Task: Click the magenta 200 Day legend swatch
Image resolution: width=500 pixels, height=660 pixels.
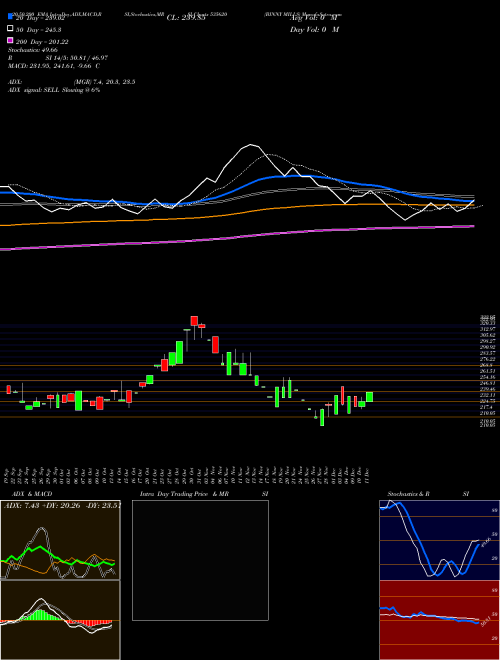Action: [10, 41]
